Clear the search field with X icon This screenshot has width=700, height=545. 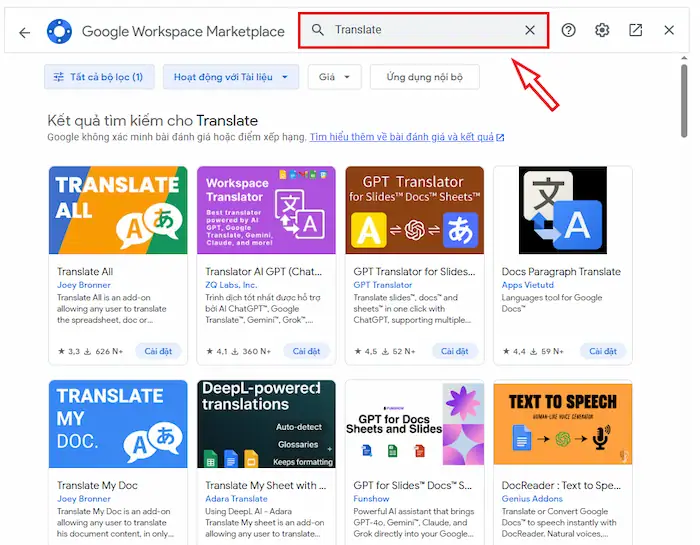[x=530, y=30]
